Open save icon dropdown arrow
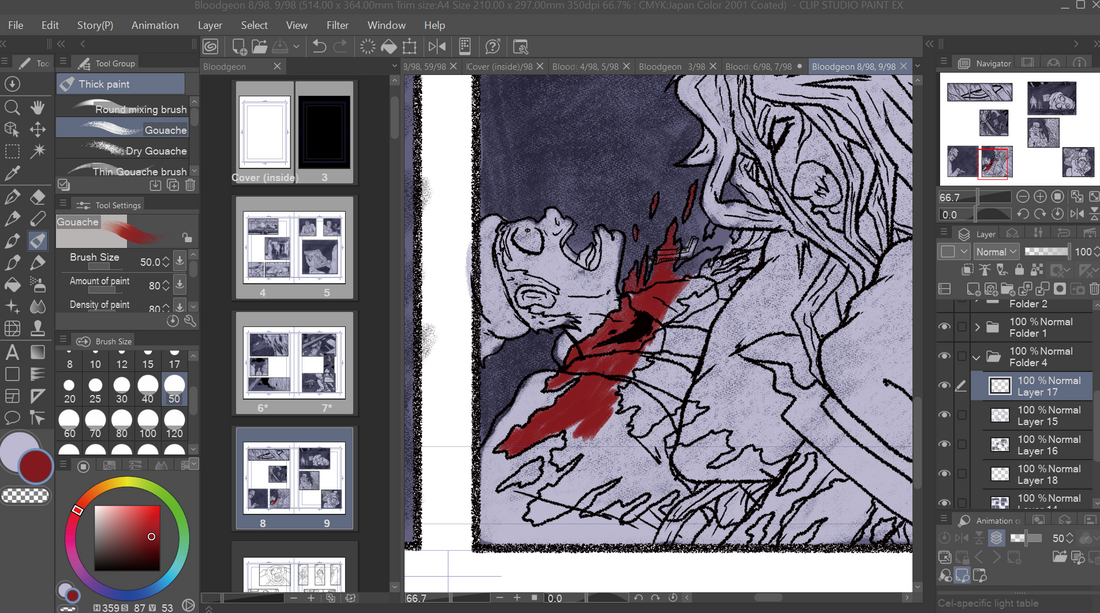 tap(296, 47)
